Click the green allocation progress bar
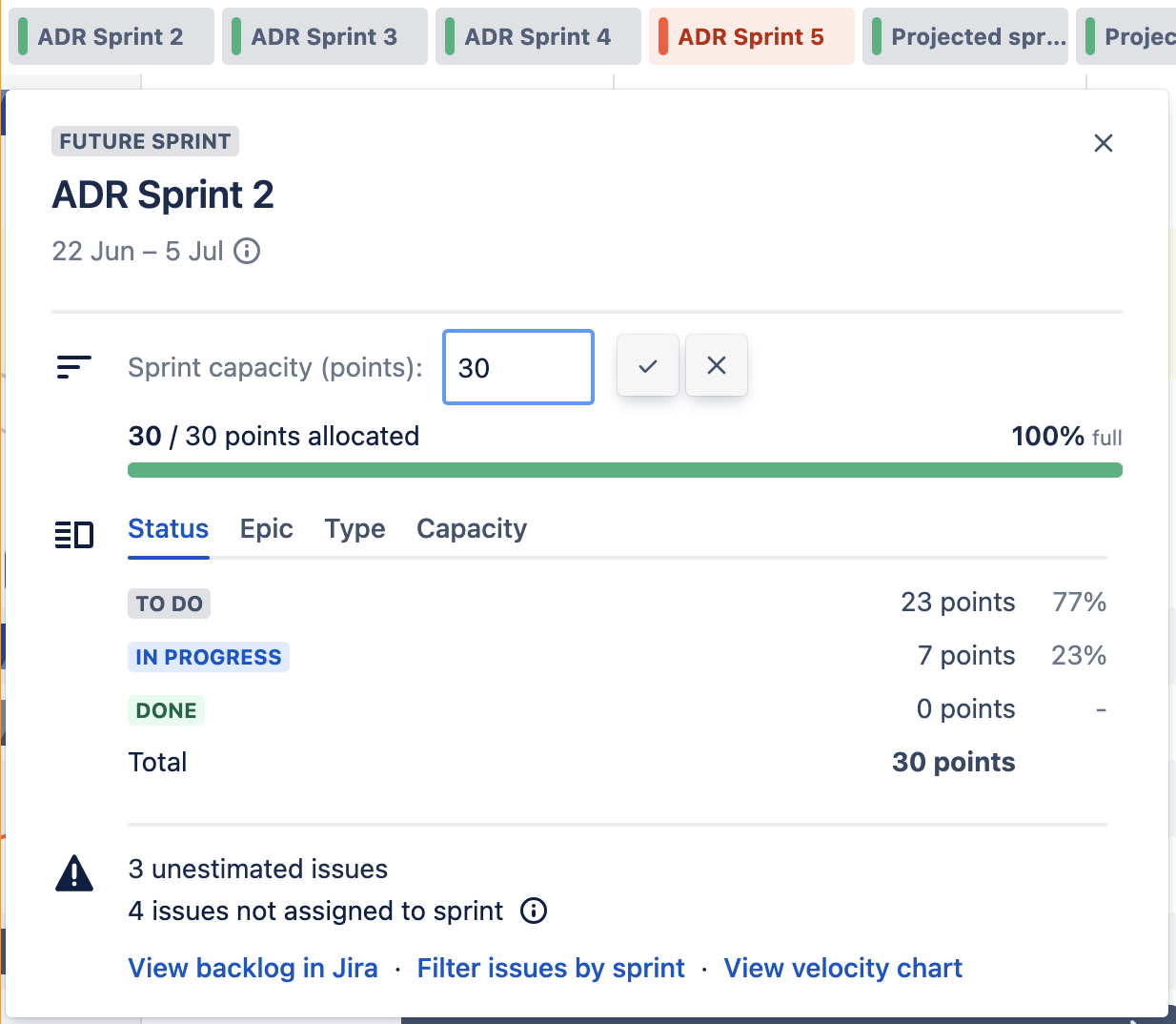Screen dimensions: 1176x1024 tap(624, 469)
